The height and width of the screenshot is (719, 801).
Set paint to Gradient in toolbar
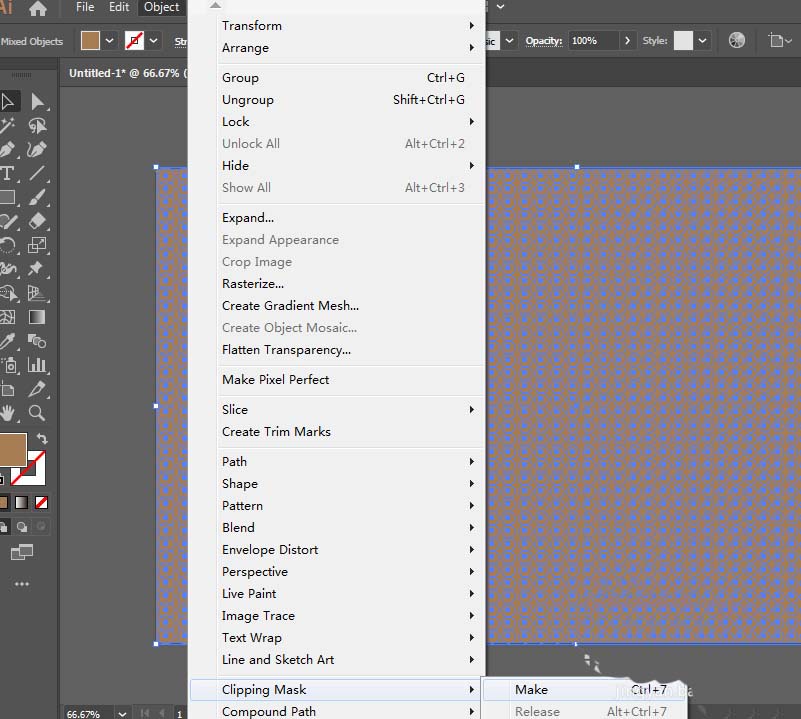pyautogui.click(x=21, y=503)
